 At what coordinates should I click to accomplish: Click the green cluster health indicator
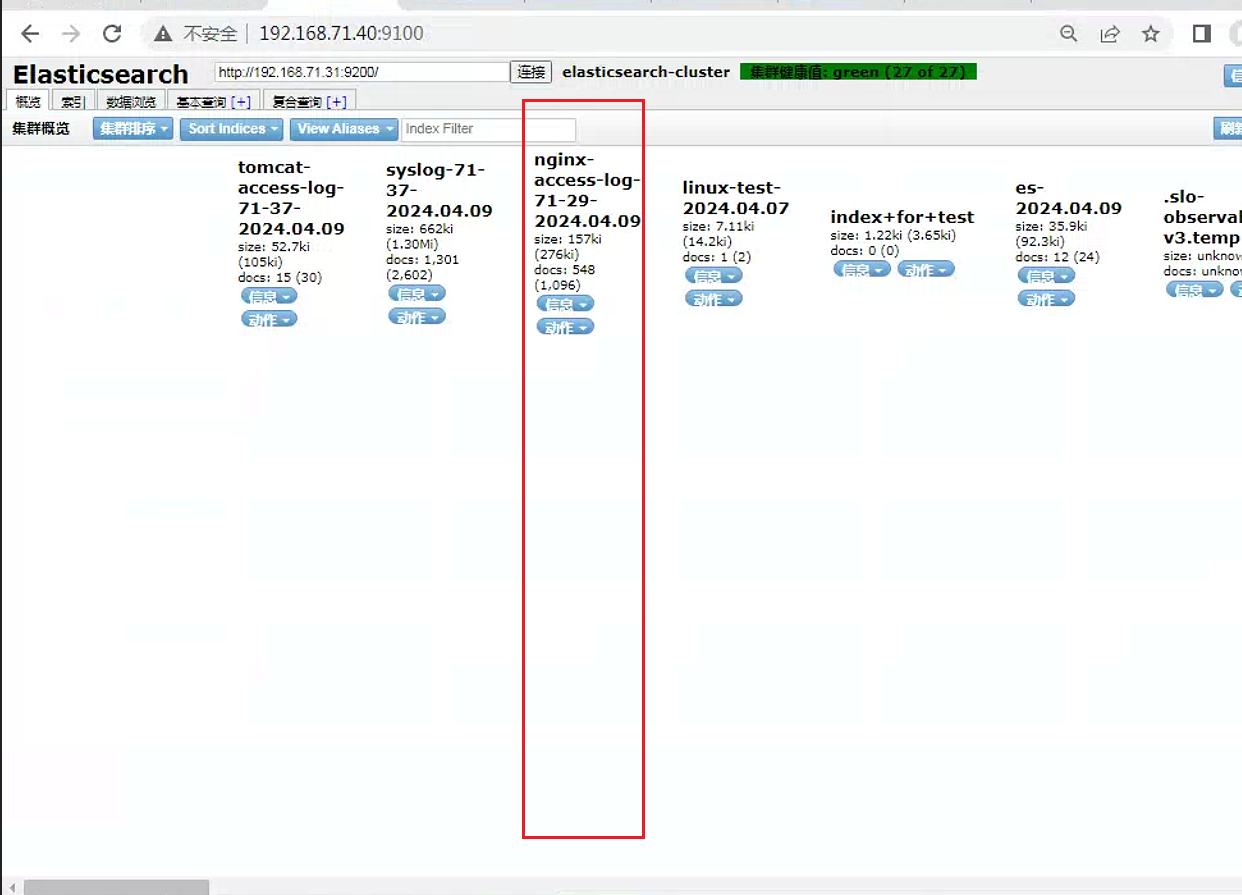(858, 72)
